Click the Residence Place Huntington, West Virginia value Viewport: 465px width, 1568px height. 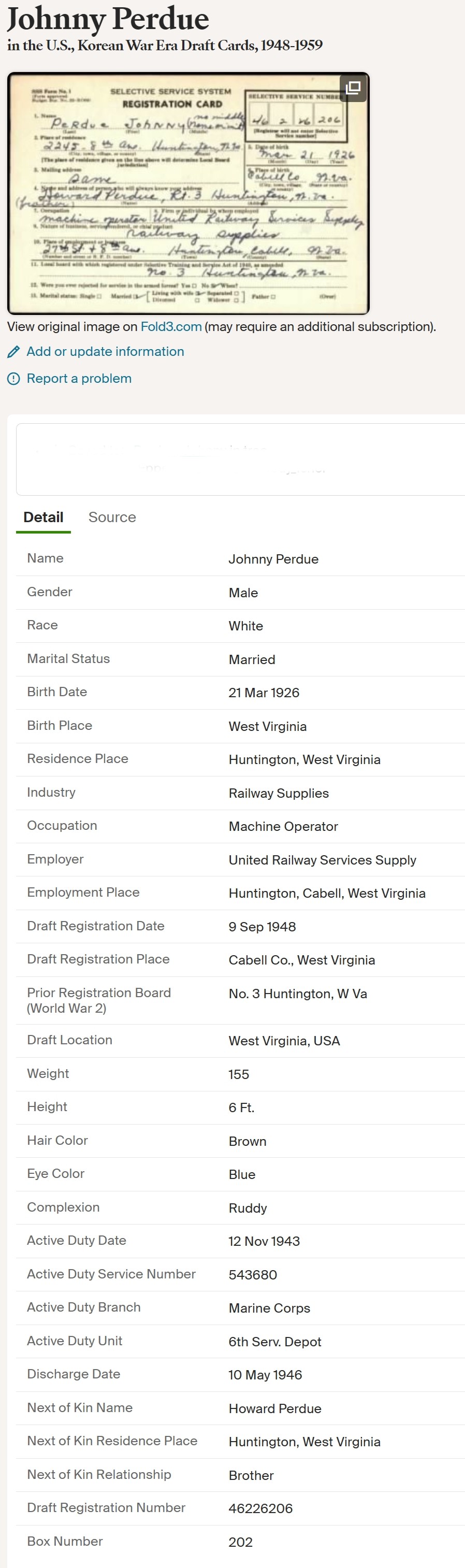tap(304, 759)
